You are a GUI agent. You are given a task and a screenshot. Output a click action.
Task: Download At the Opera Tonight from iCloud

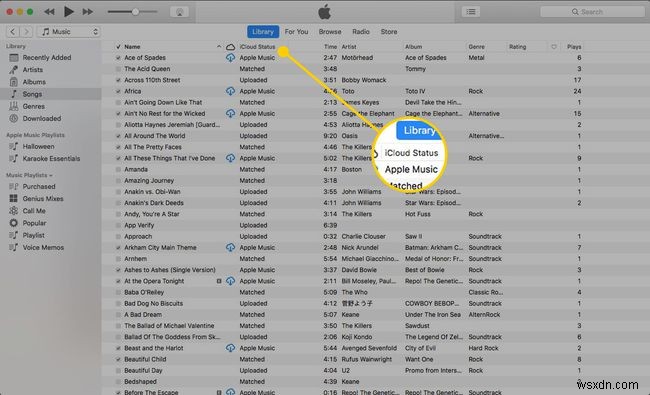(230, 281)
